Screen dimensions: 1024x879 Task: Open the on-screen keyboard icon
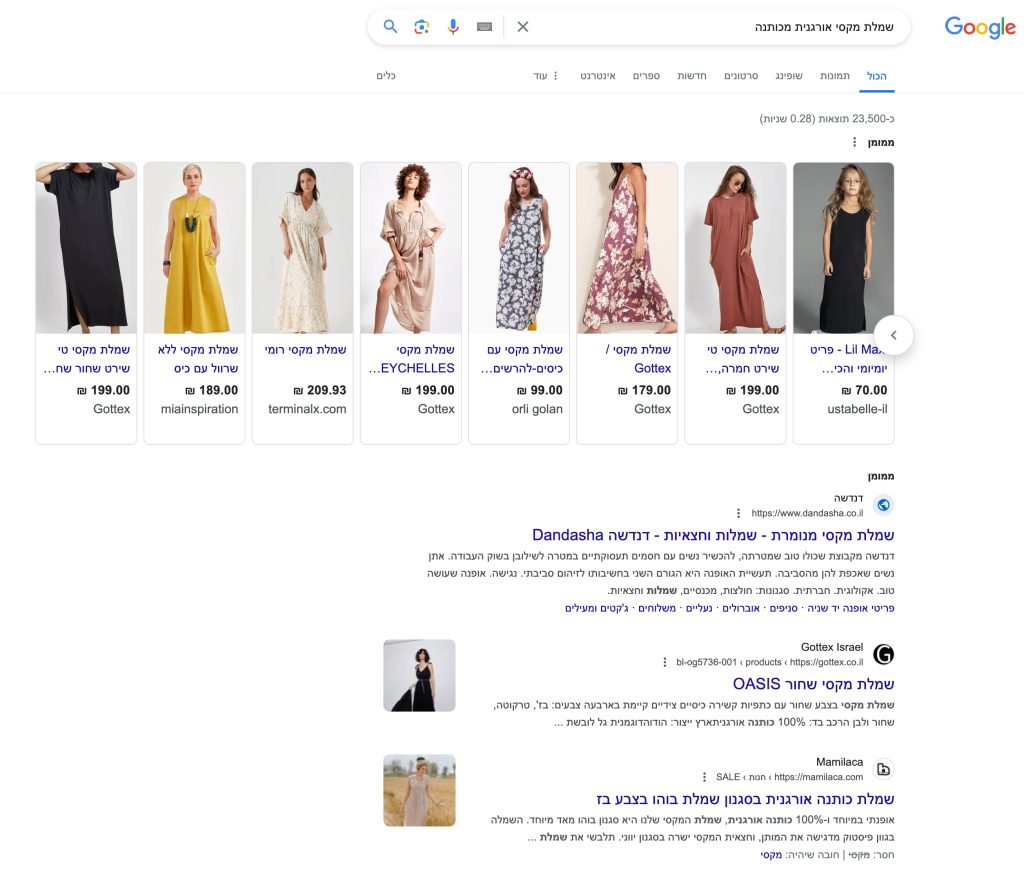(484, 27)
